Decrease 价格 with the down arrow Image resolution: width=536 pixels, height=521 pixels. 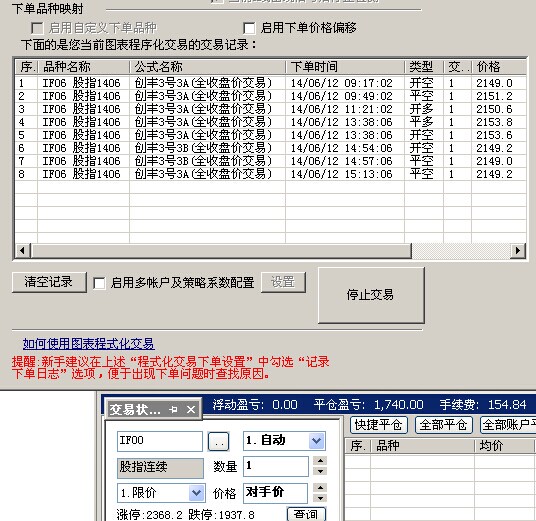click(321, 498)
